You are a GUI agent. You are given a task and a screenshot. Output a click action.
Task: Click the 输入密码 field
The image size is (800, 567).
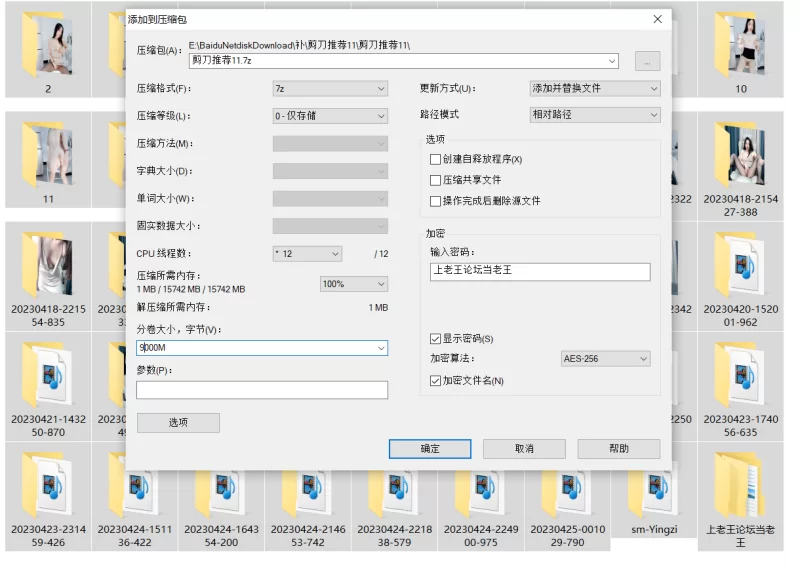coord(540,272)
